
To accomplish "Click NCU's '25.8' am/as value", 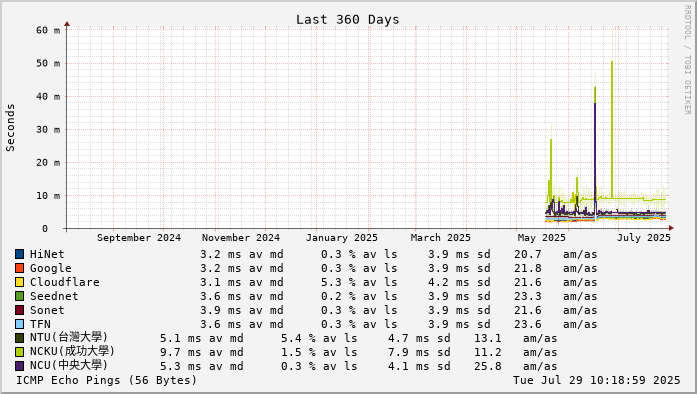I will pos(488,366).
